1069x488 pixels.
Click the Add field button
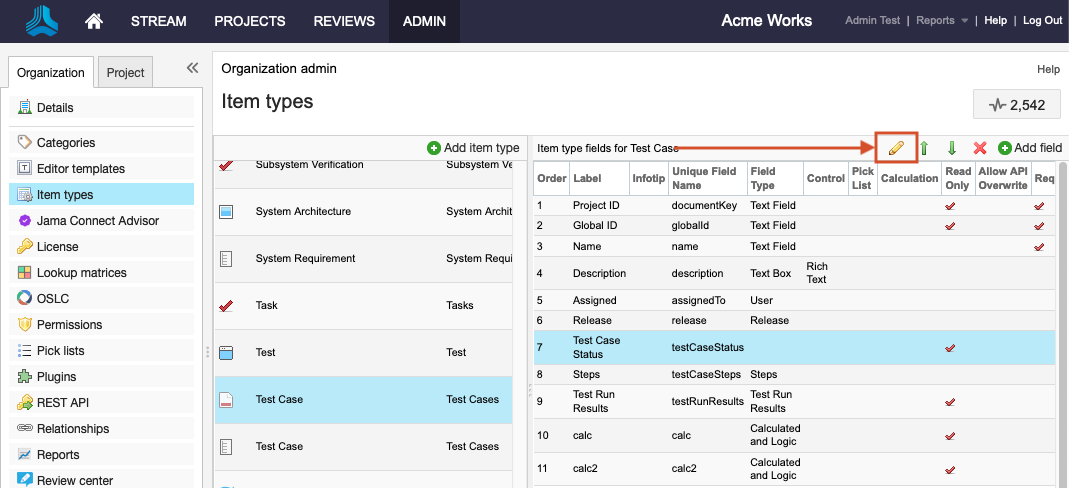(x=1029, y=148)
